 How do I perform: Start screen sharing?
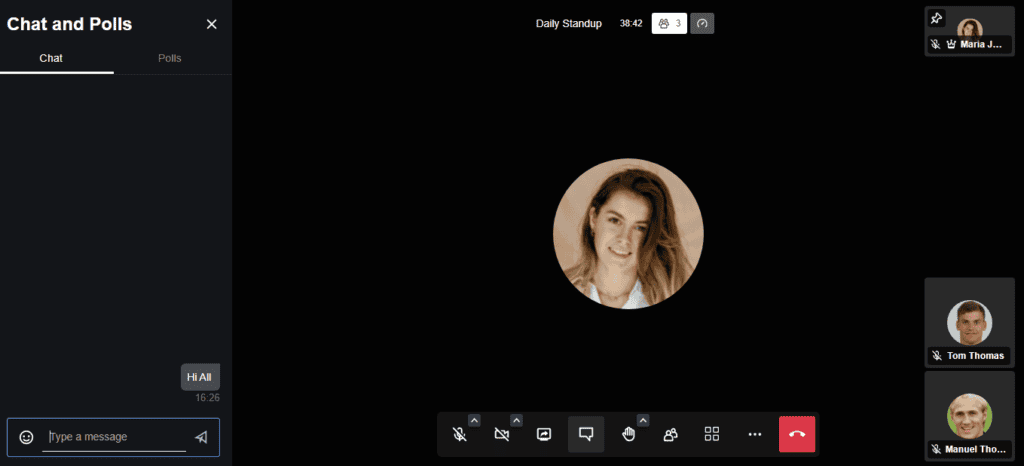pyautogui.click(x=544, y=434)
